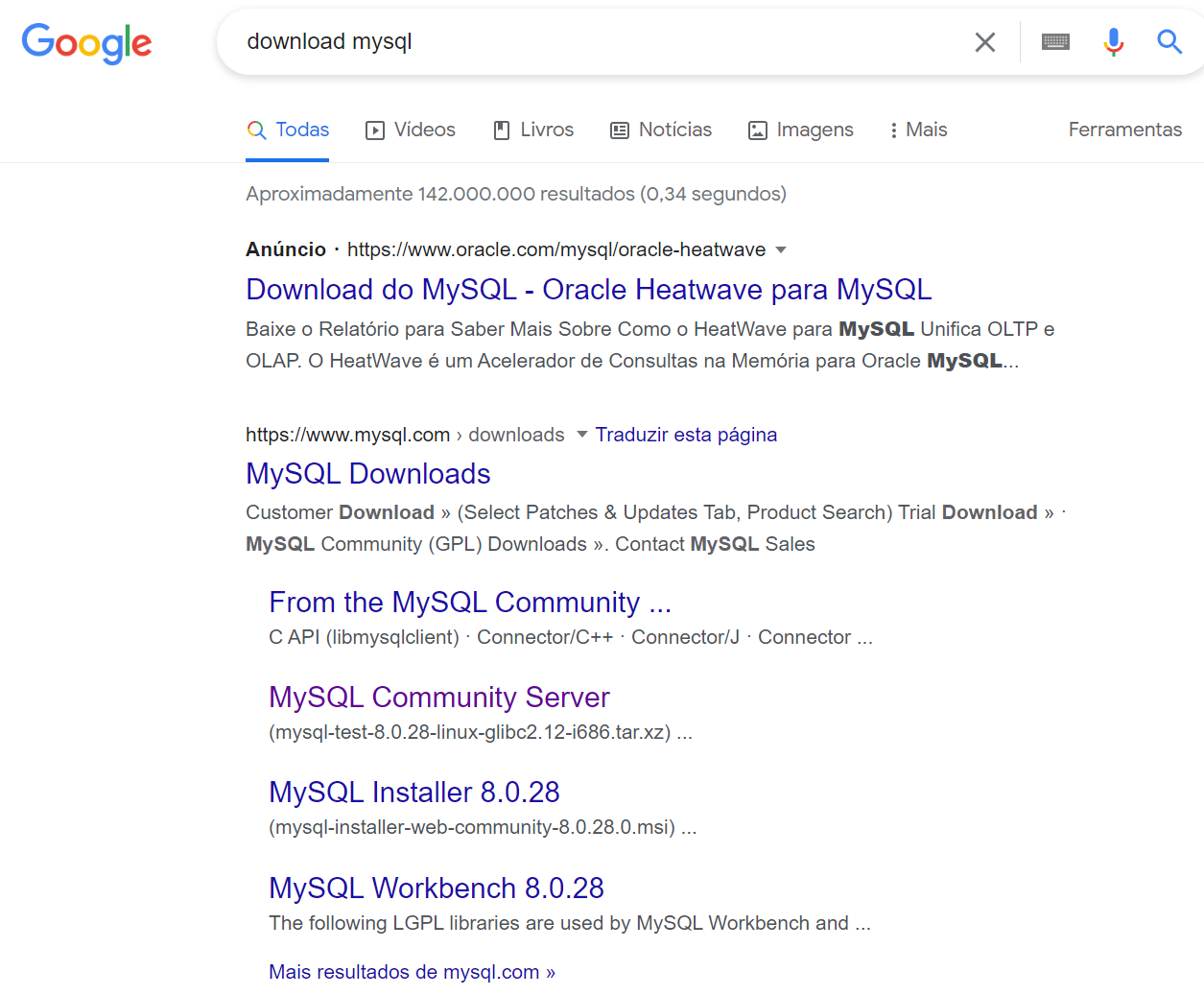Screen dimensions: 1204x995
Task: Open MySQL Installer 8.0.28 sitelink
Action: click(x=414, y=792)
